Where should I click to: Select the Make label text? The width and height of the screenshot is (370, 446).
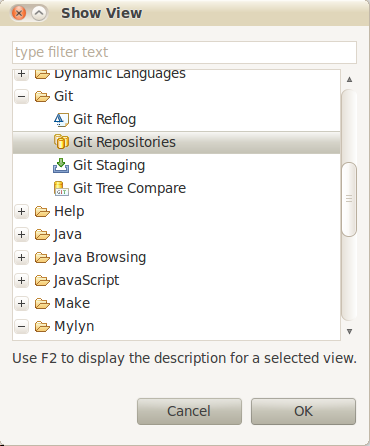[72, 304]
